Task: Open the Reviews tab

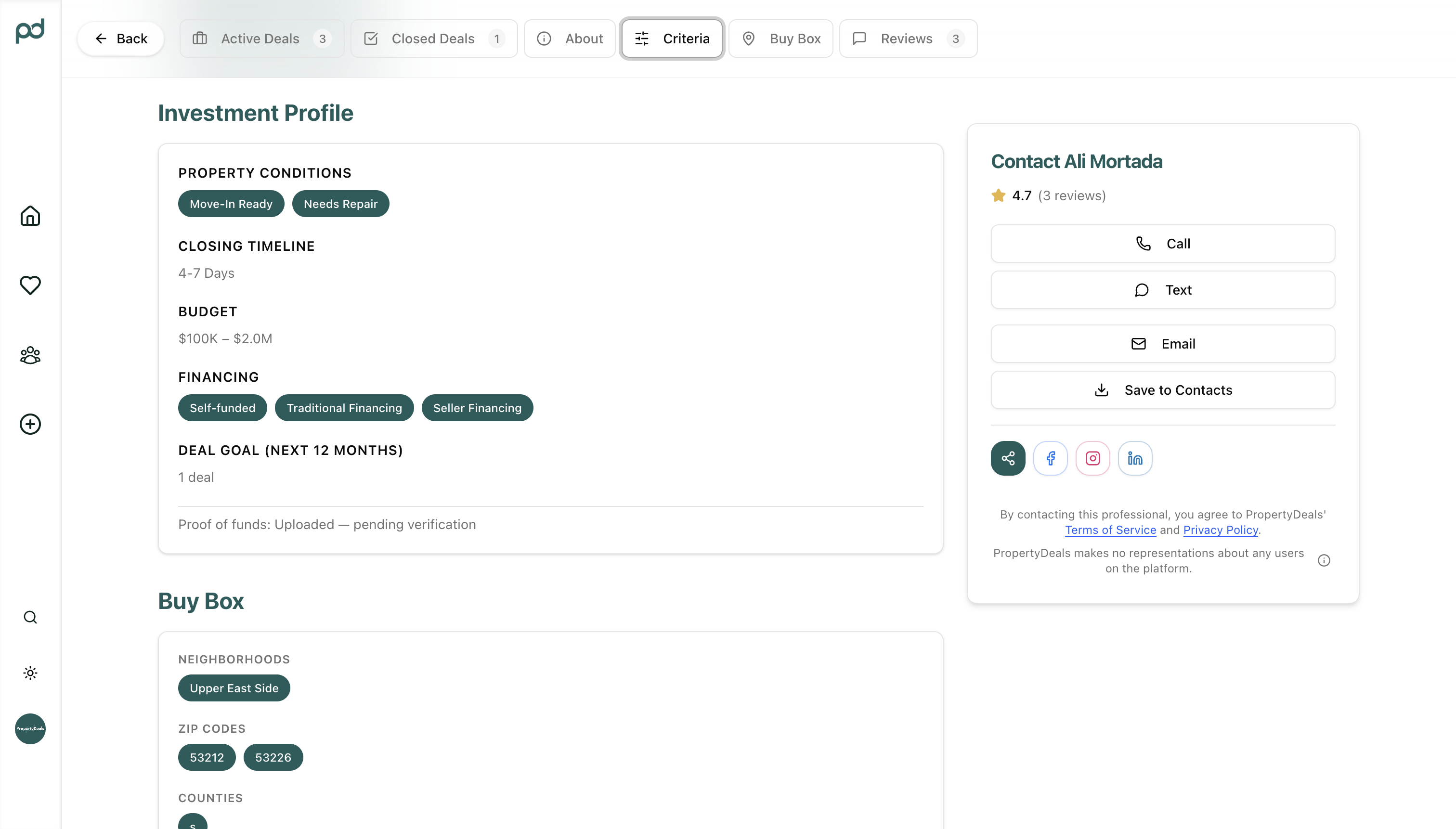Action: click(x=908, y=39)
